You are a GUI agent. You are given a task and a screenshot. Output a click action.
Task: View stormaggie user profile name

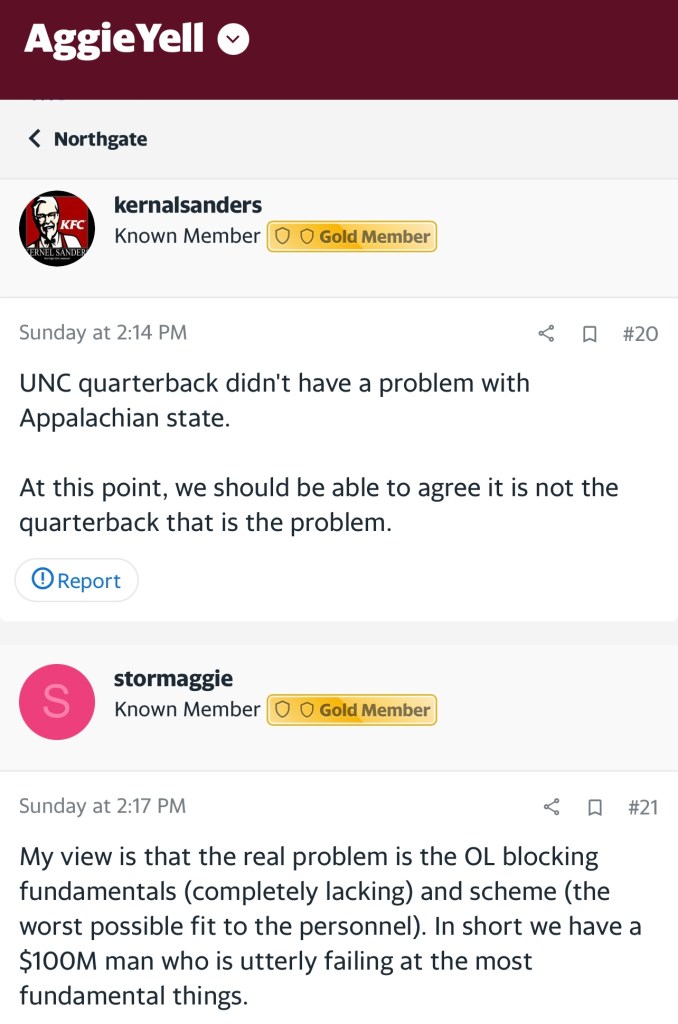[x=173, y=678]
